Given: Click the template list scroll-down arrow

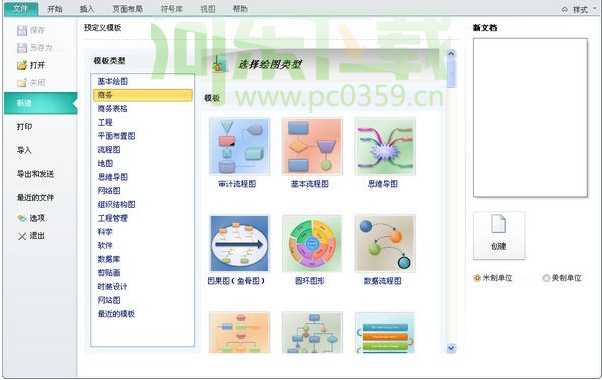Looking at the screenshot, I should click(451, 348).
